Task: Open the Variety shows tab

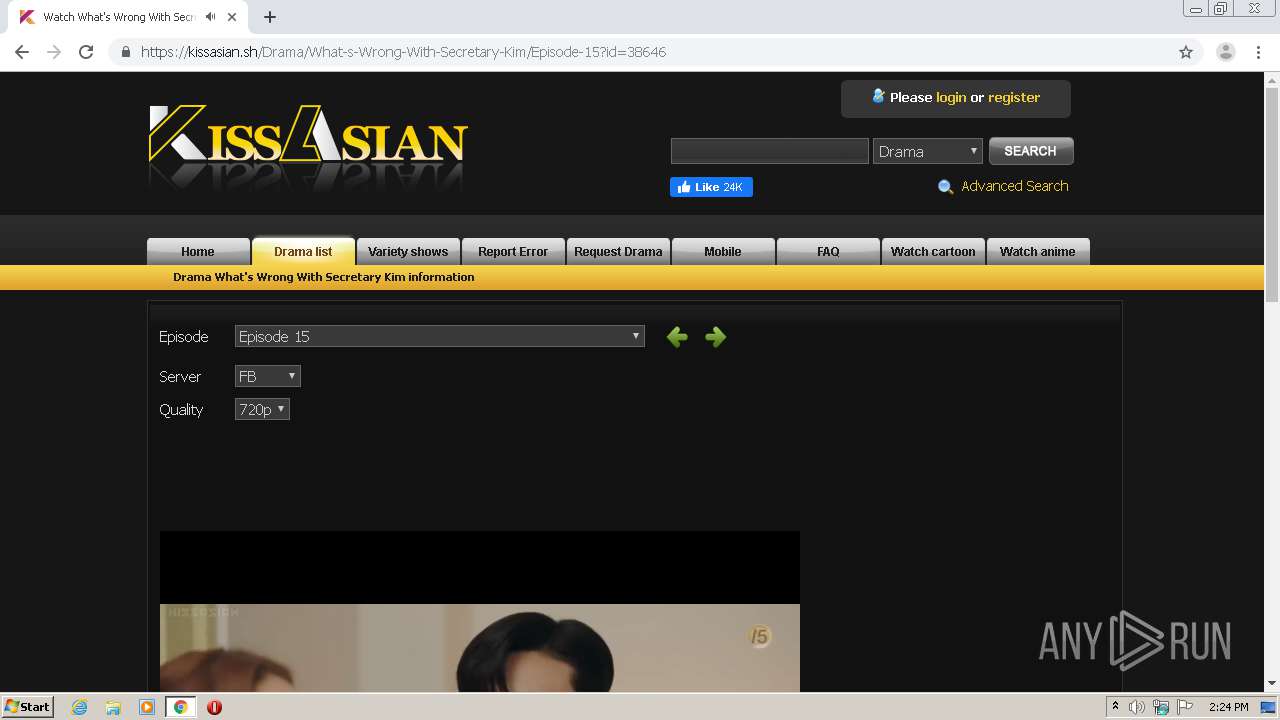Action: 408,251
